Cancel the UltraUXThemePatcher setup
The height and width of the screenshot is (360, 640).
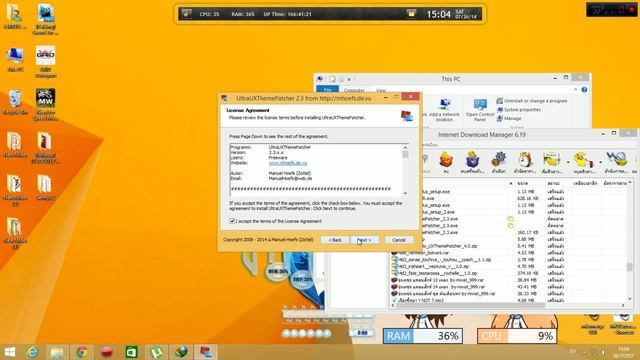[399, 240]
